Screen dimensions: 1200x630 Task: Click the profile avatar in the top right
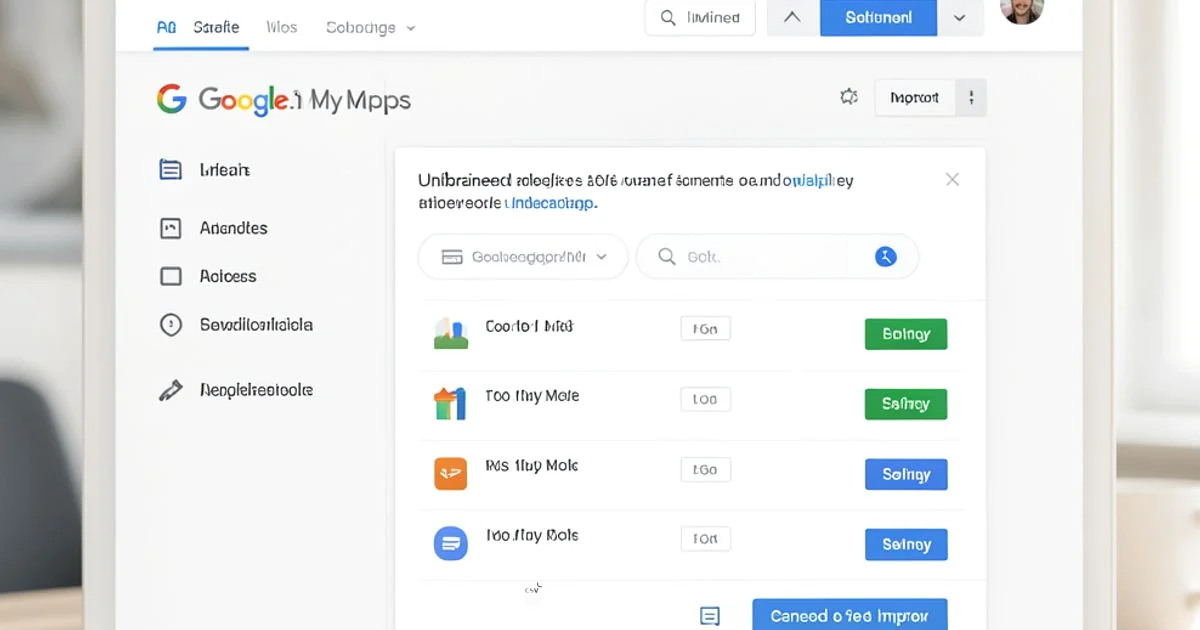(1021, 13)
